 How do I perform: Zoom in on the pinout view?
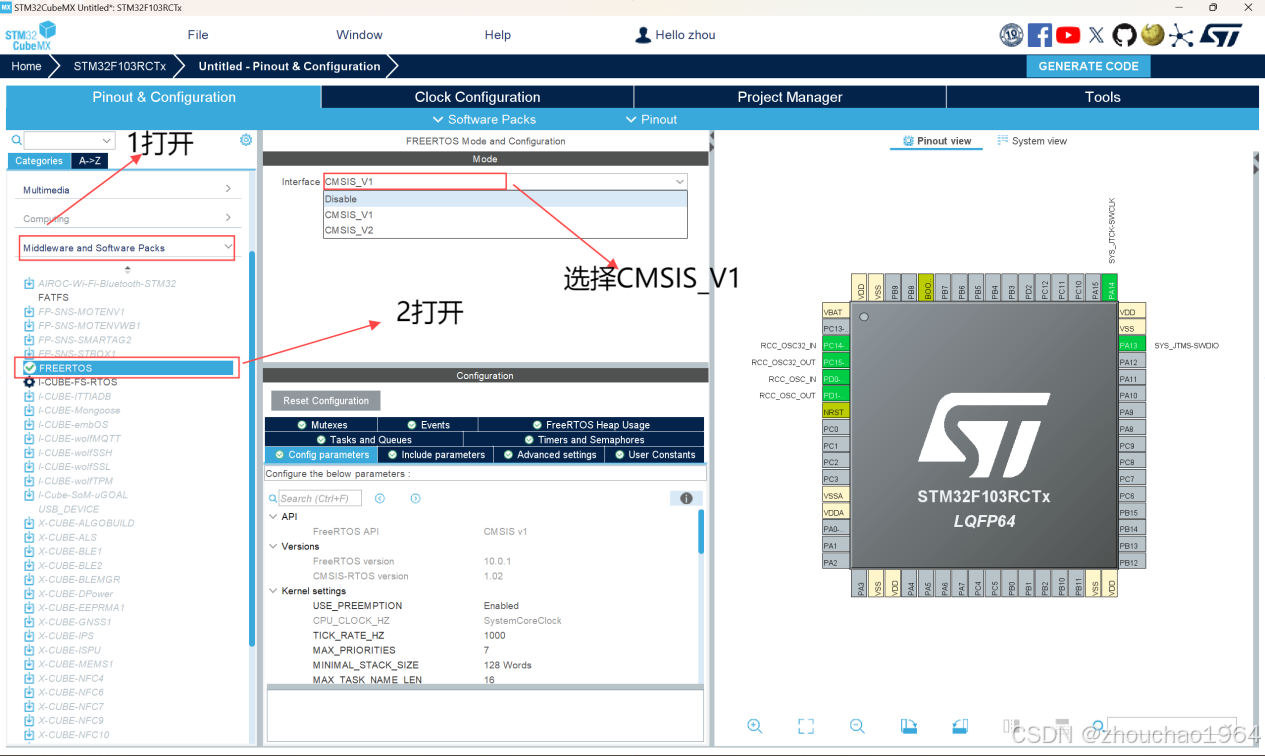(755, 726)
